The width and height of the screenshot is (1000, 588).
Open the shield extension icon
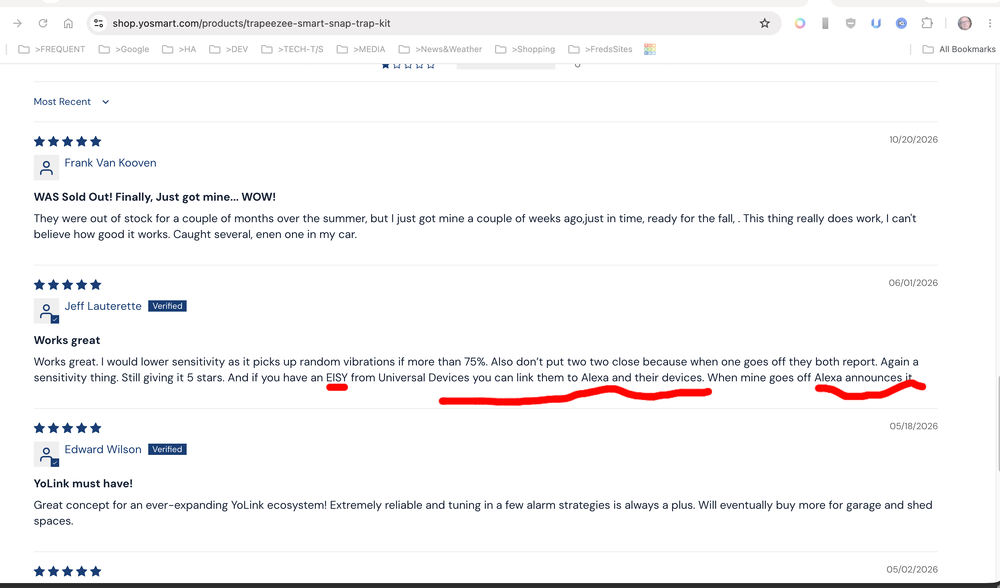pyautogui.click(x=850, y=24)
